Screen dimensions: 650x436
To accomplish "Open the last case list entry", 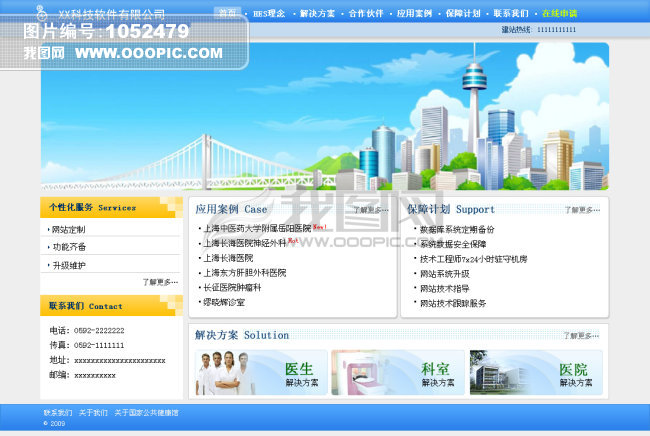I will (224, 303).
